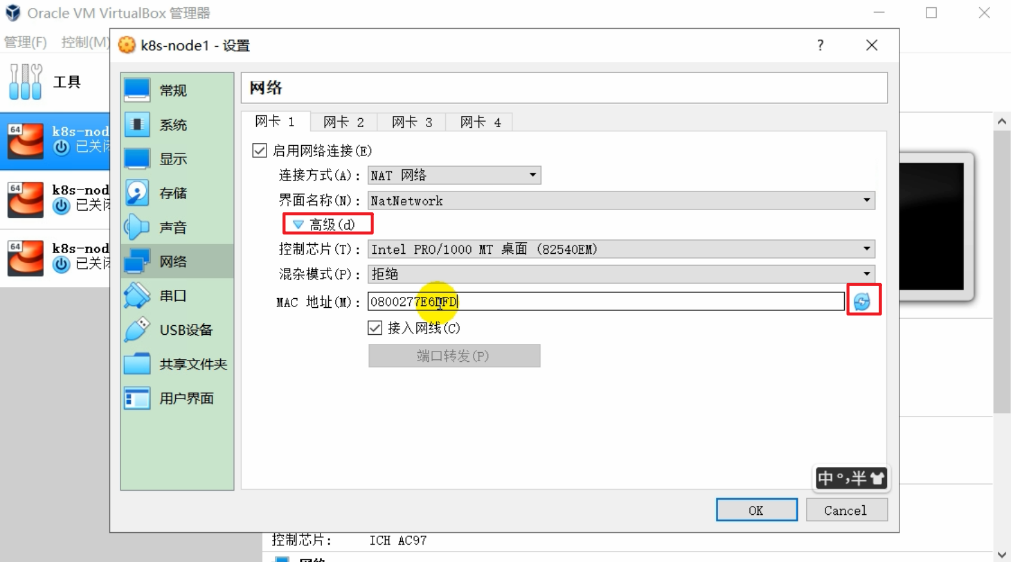Open the 混杂模式 promiscuous mode dropdown

(x=622, y=274)
